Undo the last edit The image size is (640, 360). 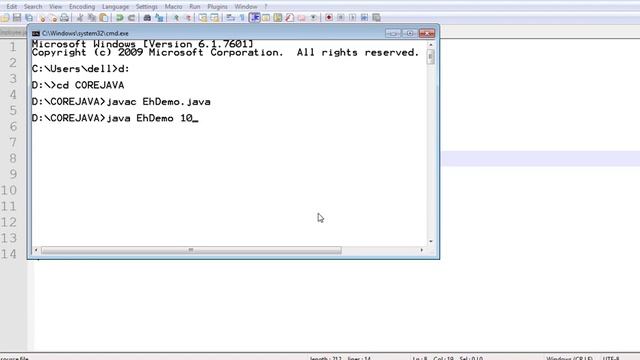click(120, 18)
